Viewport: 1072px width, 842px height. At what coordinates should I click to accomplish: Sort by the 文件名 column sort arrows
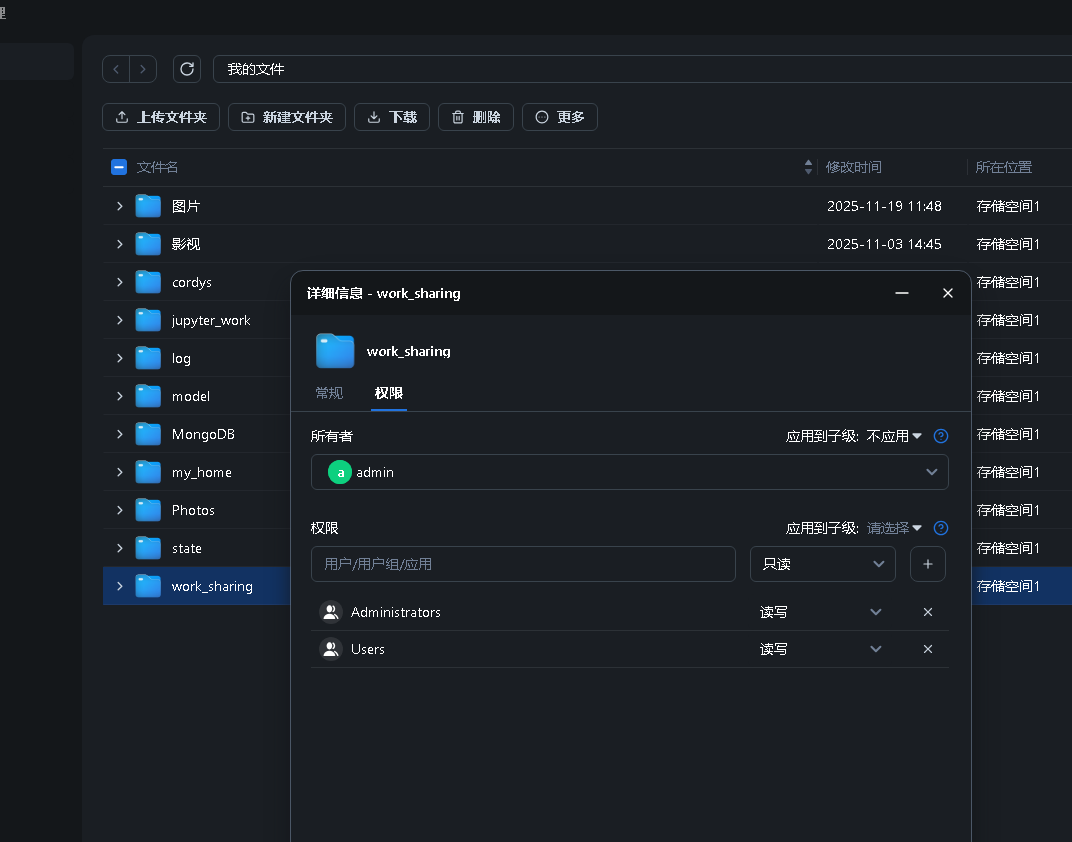click(808, 167)
